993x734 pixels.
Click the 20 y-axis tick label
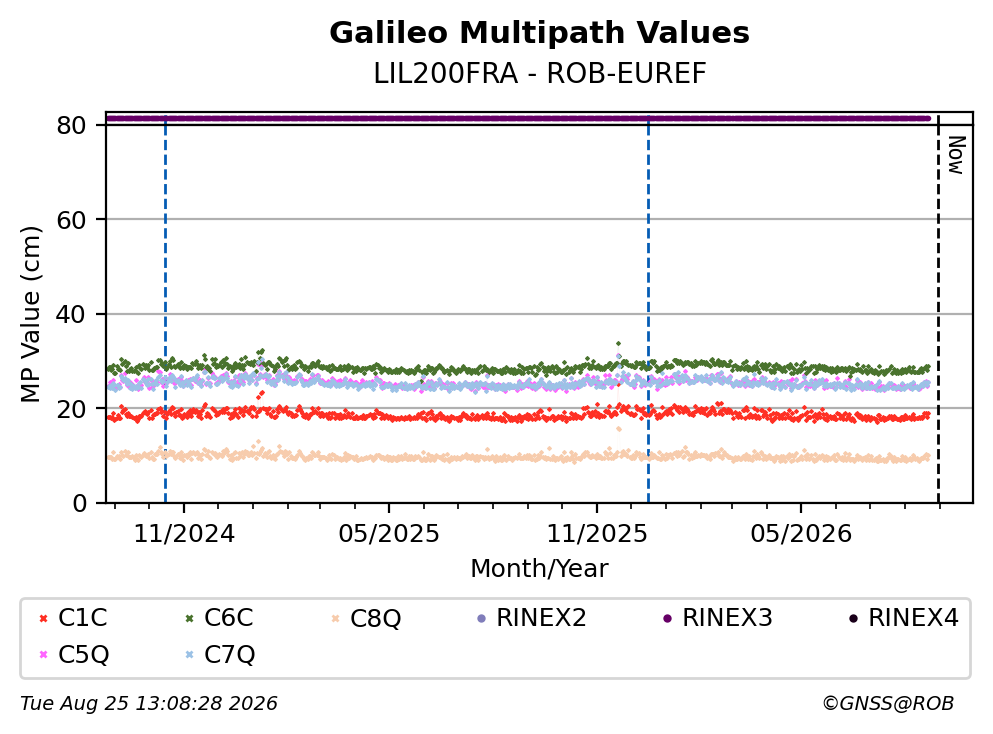tap(71, 408)
